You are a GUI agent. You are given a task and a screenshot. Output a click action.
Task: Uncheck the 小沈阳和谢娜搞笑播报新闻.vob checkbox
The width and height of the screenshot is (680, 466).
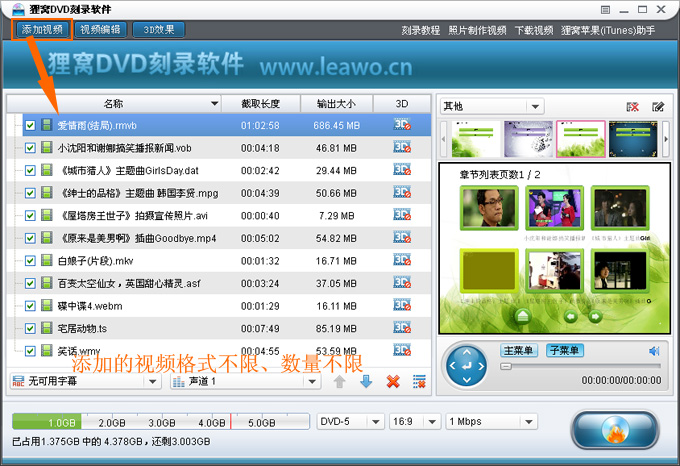coord(30,148)
